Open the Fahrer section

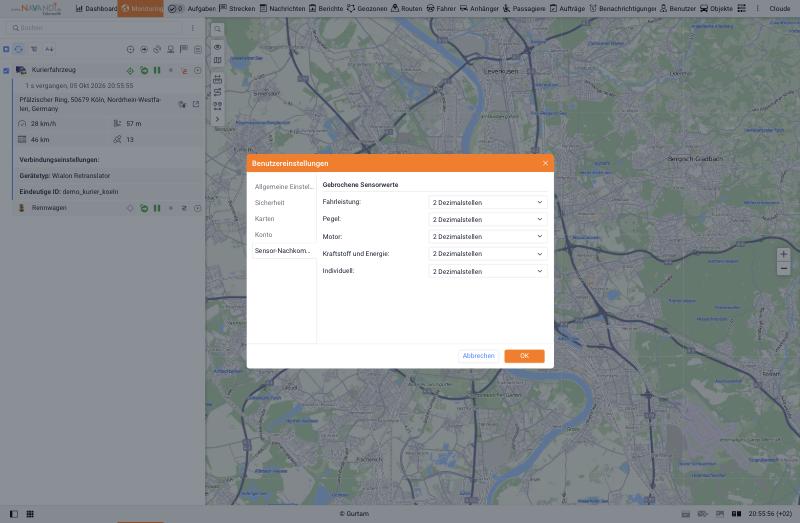point(441,9)
